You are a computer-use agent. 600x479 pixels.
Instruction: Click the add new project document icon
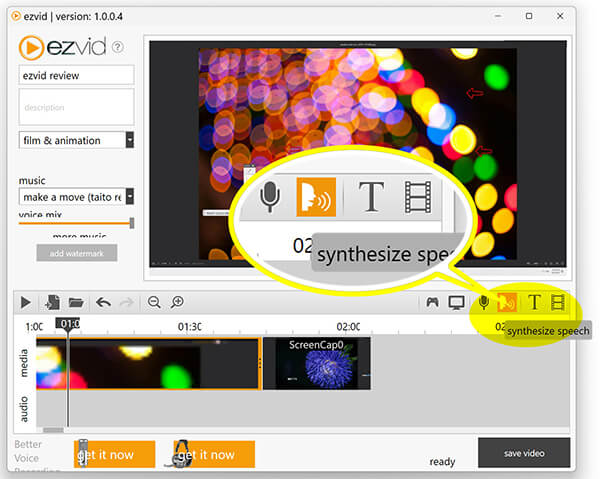(52, 302)
